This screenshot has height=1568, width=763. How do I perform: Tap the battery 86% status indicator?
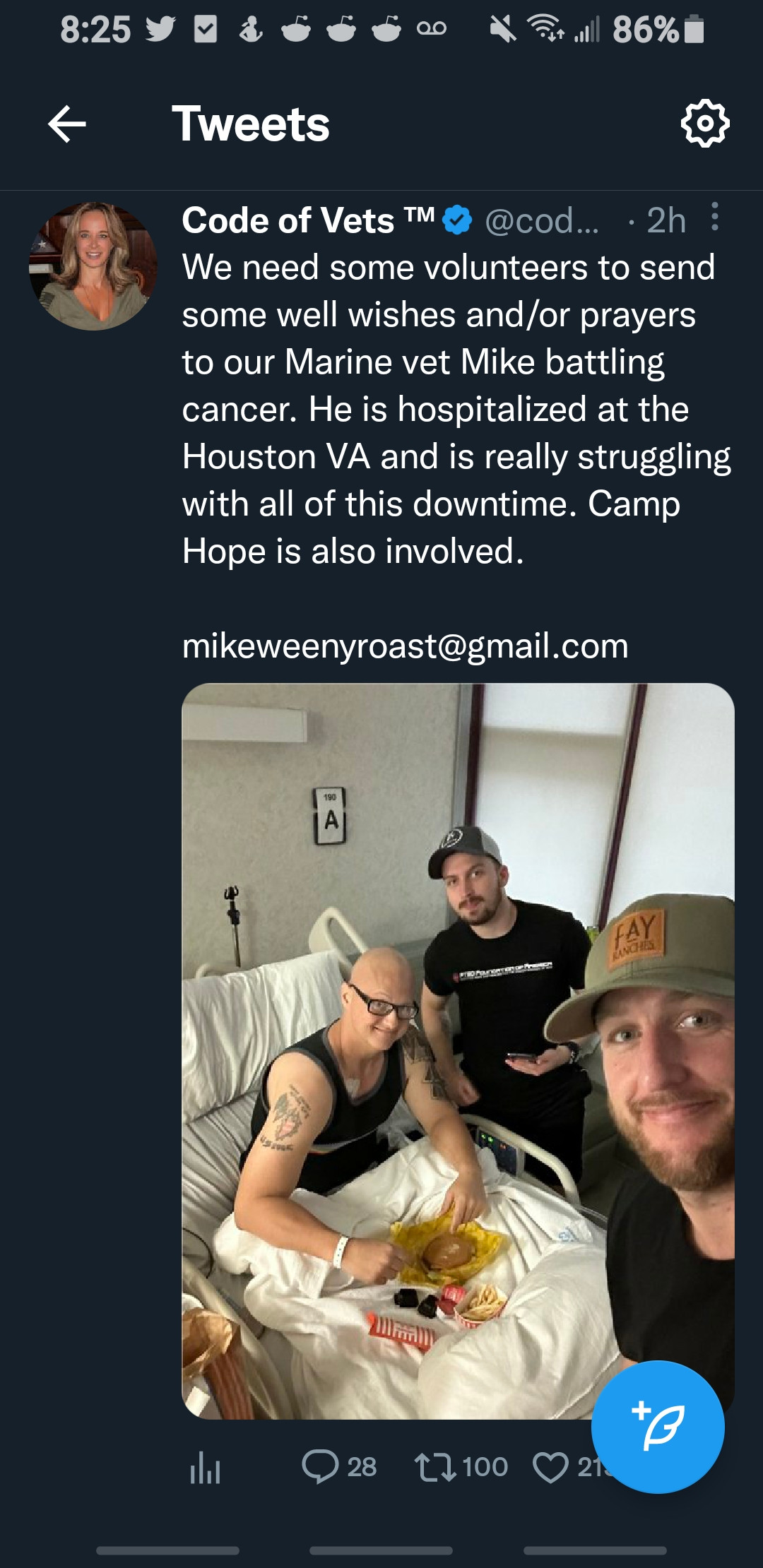coord(658,30)
